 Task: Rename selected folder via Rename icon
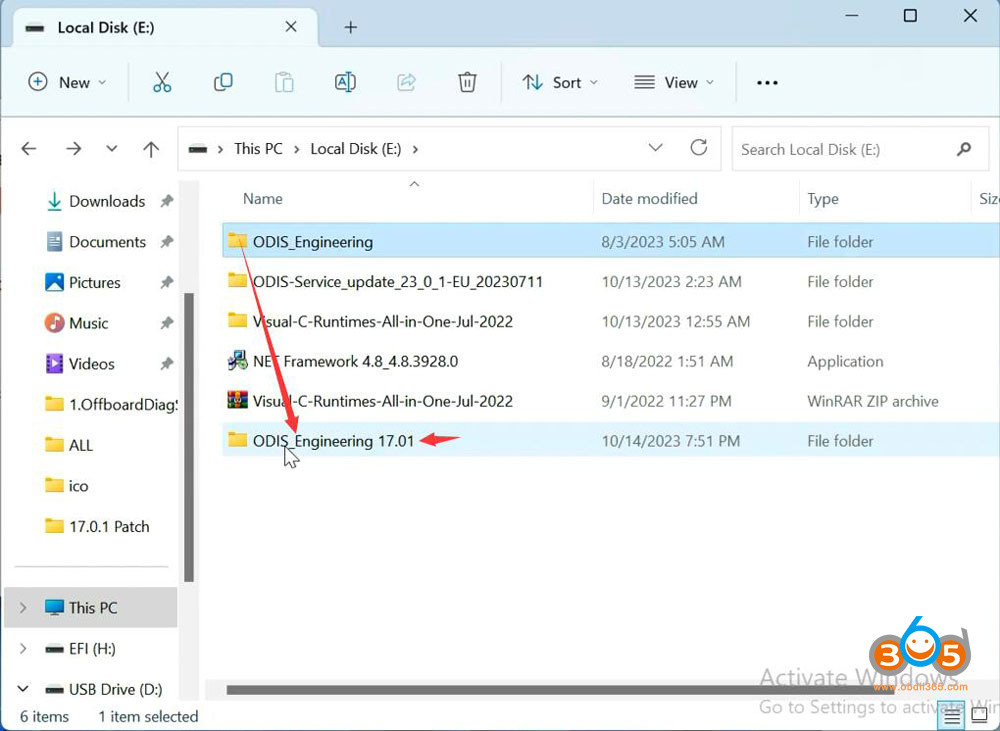345,82
